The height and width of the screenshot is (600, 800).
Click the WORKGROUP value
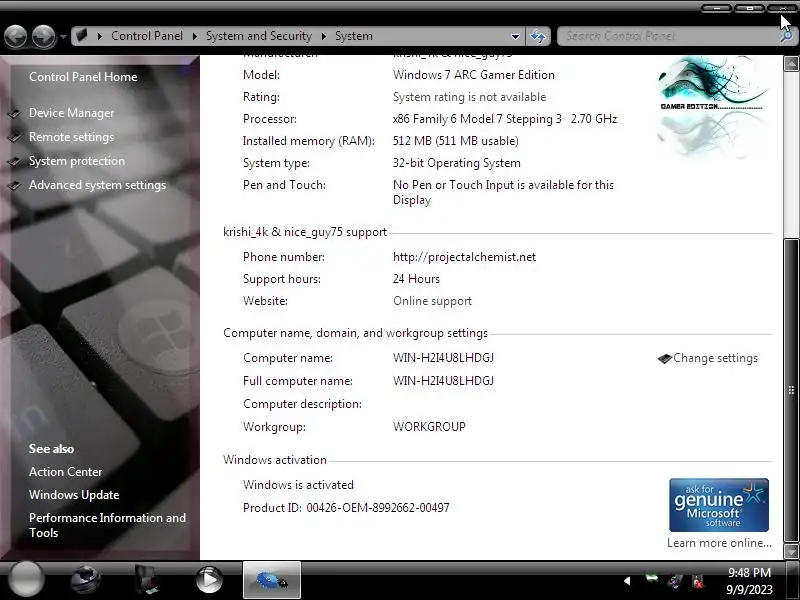point(429,427)
